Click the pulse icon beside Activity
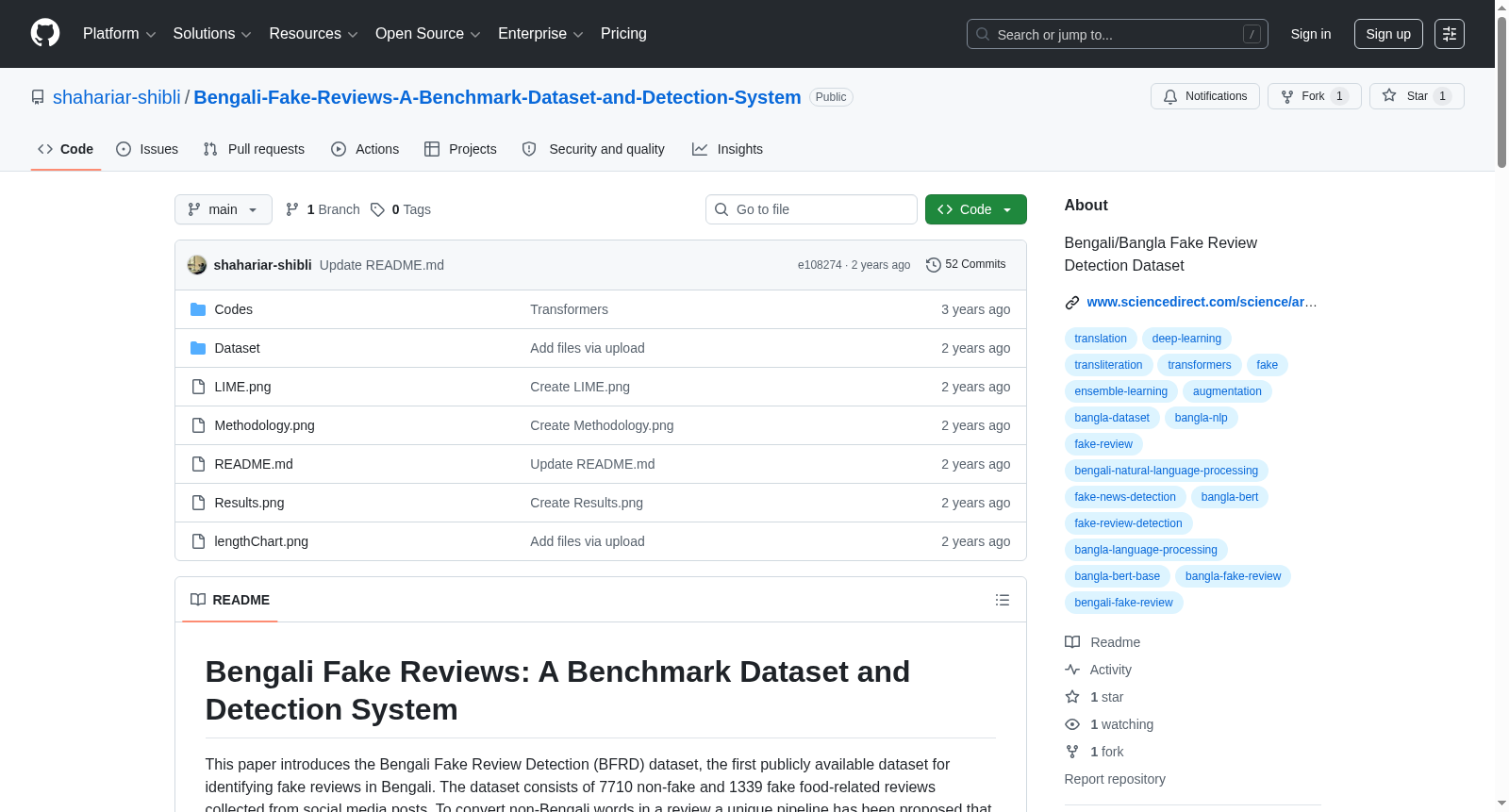This screenshot has height=812, width=1509. (x=1072, y=670)
